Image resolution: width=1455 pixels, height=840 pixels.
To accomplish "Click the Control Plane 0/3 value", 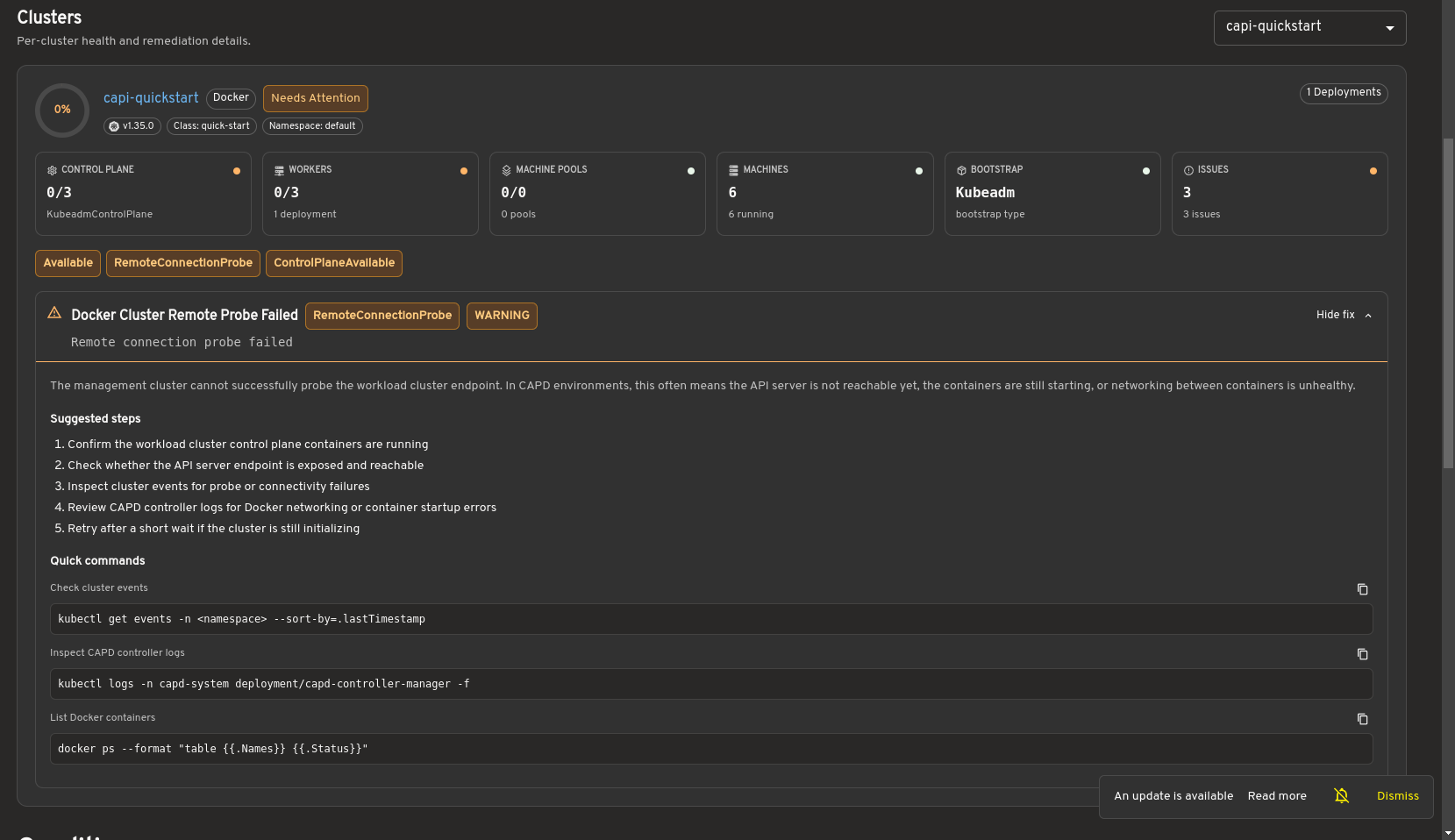I will pos(59,193).
